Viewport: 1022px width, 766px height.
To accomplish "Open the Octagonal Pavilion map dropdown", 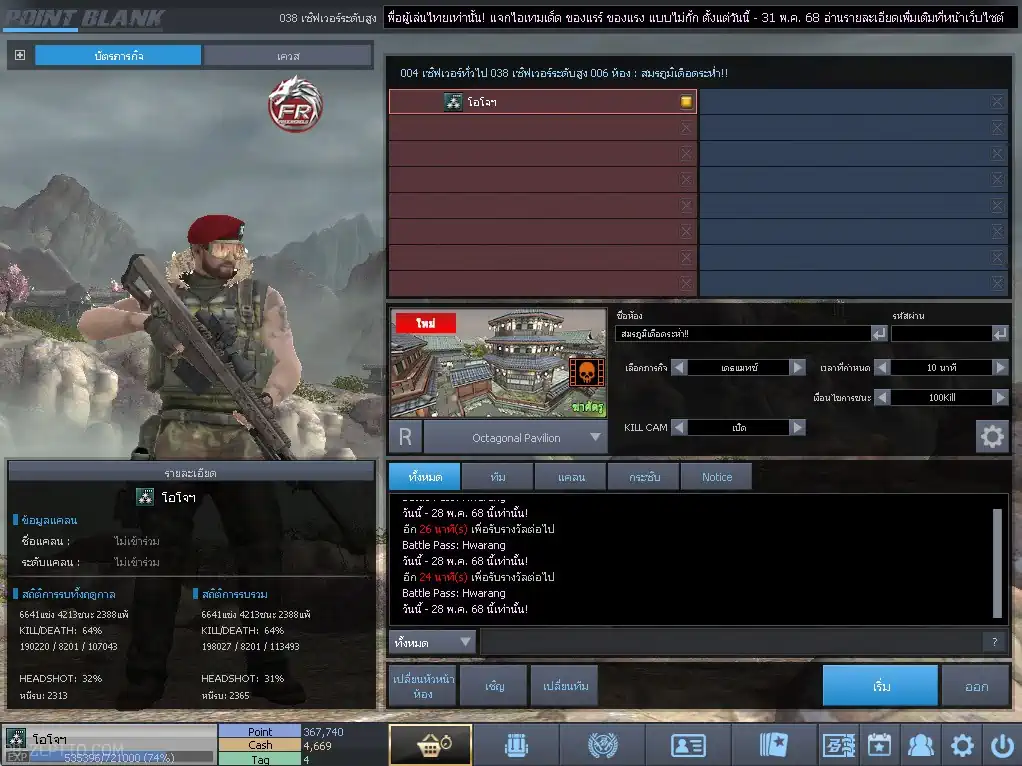I will pyautogui.click(x=596, y=438).
